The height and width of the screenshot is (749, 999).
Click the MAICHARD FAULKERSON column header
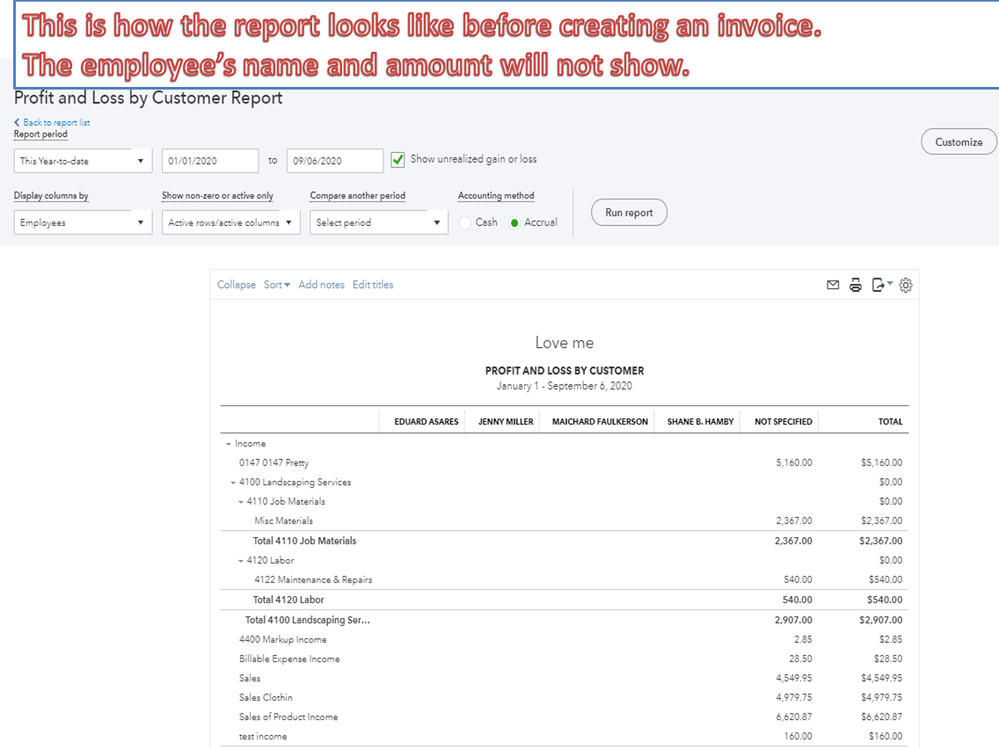600,422
